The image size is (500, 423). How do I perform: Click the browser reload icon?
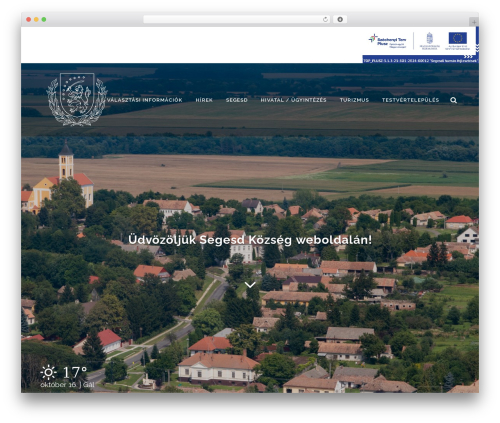[325, 20]
